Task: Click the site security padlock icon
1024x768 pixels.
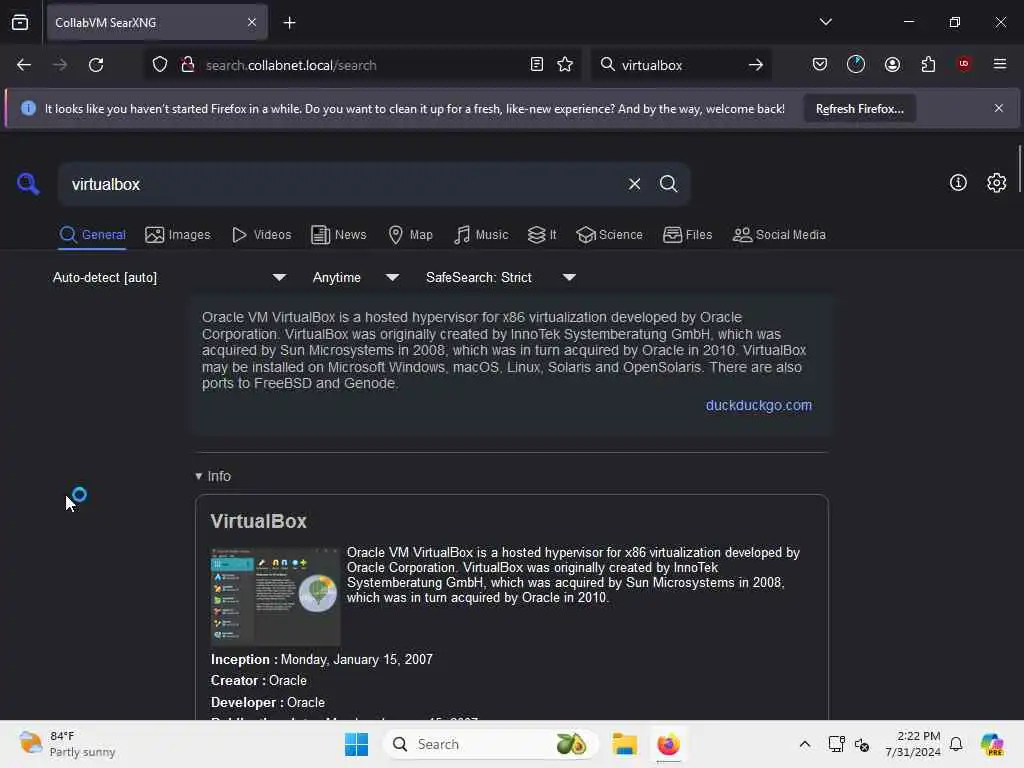Action: pyautogui.click(x=188, y=65)
